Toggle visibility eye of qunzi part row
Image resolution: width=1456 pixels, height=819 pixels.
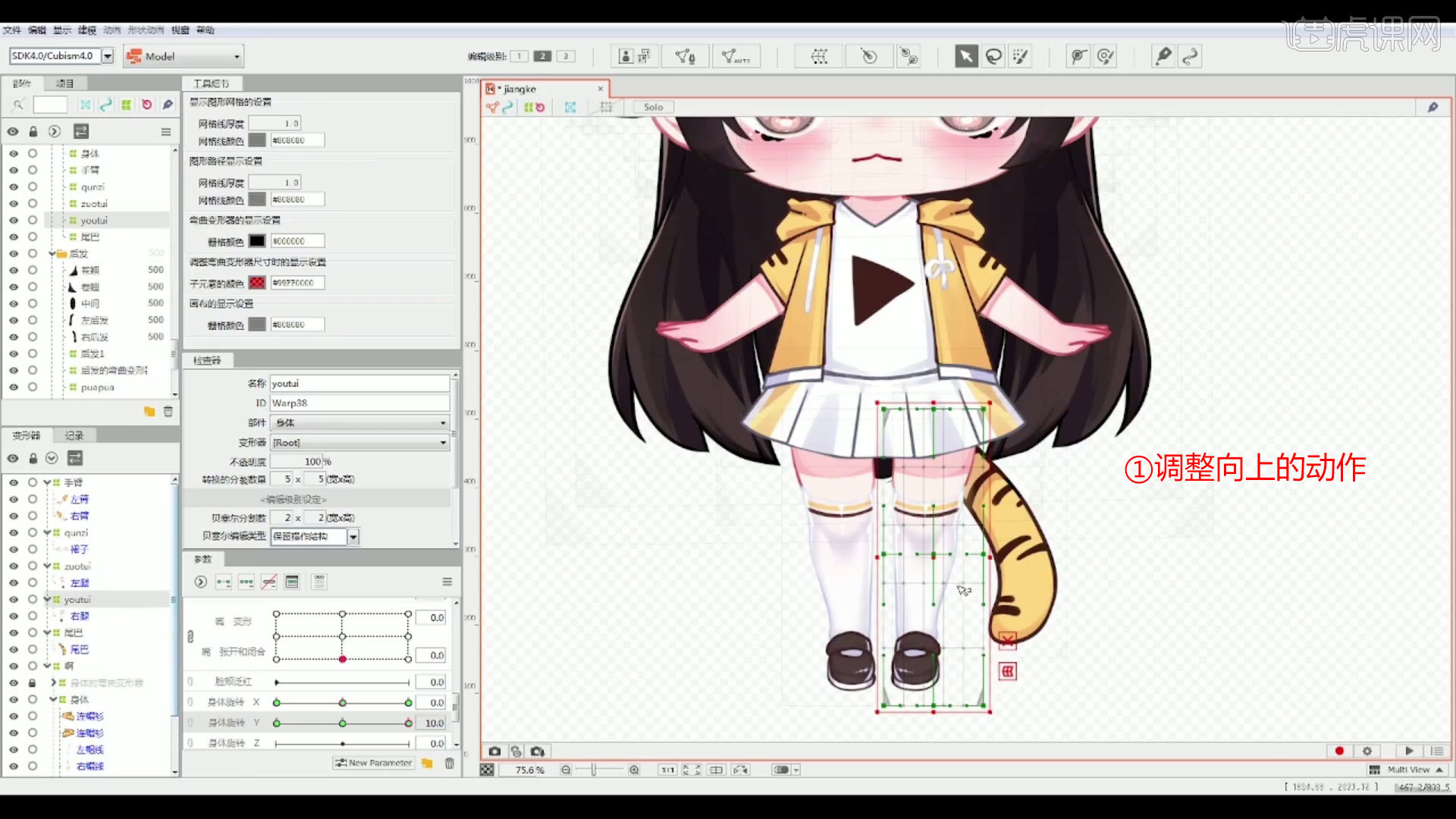tap(14, 187)
